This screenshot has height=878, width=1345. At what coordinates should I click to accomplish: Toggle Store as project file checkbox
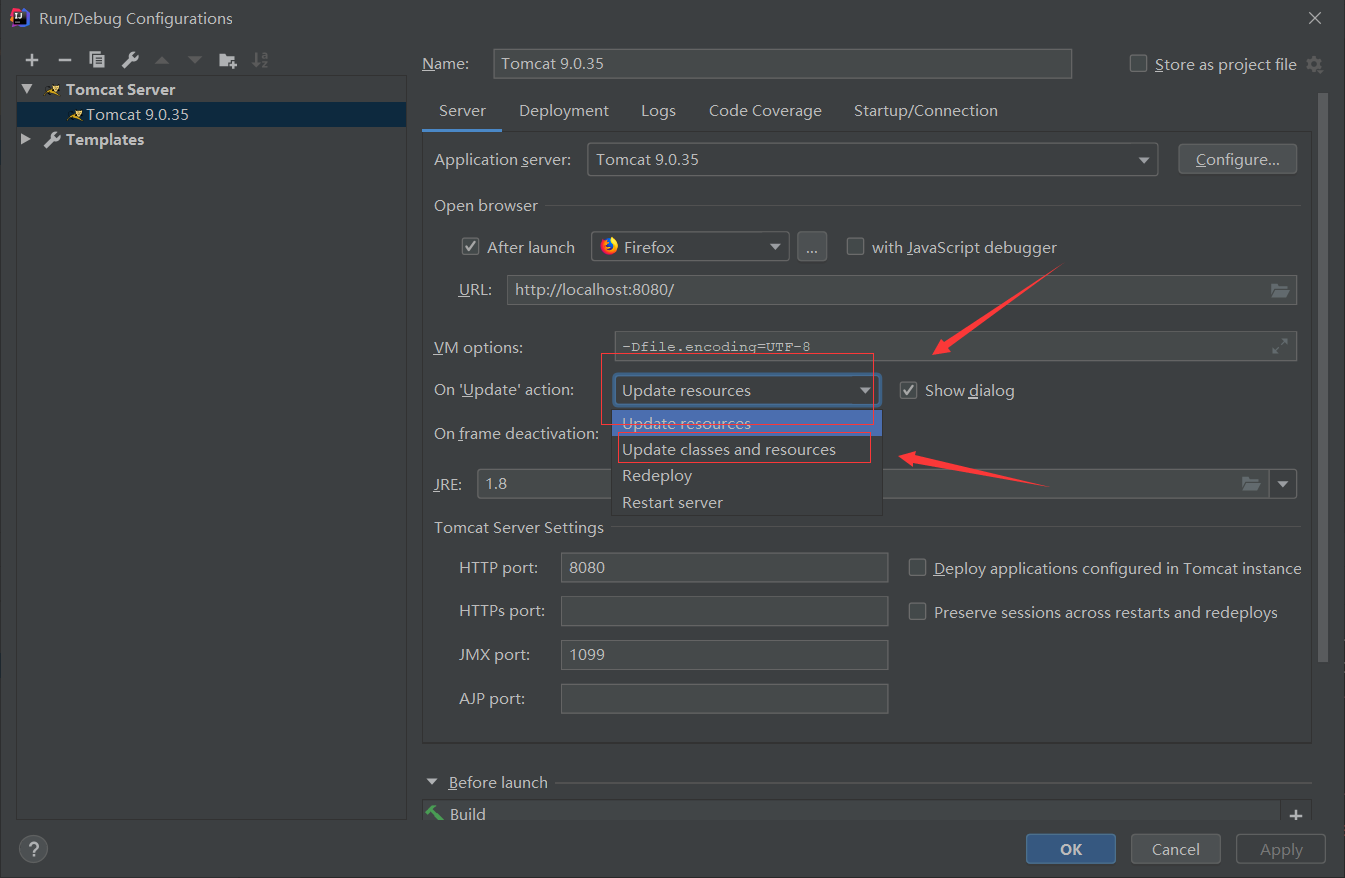point(1138,64)
